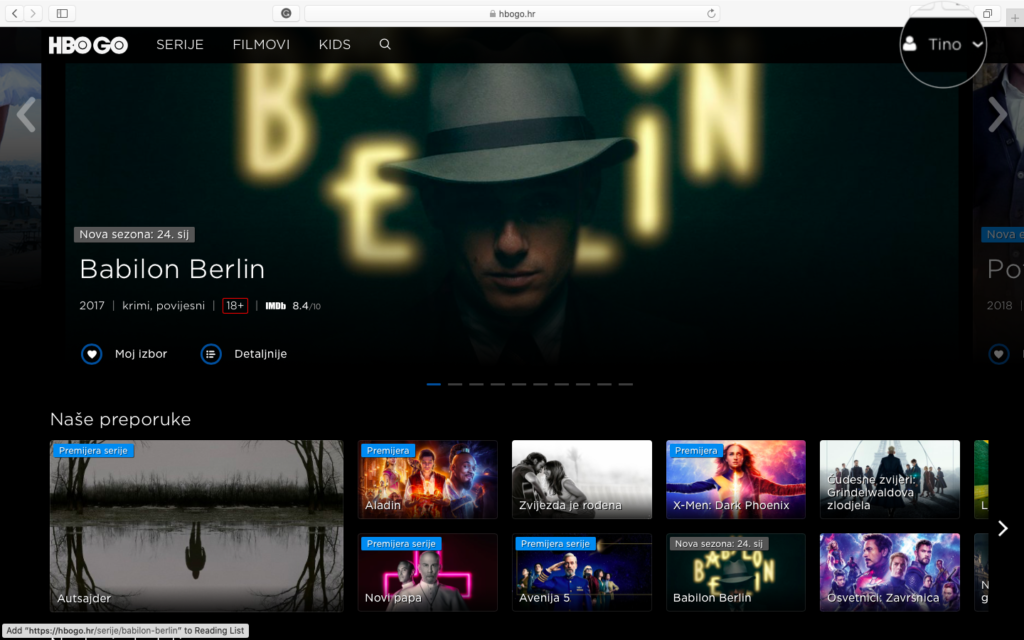Open the Babilon Berlin title link
Image resolution: width=1024 pixels, height=640 pixels.
pos(172,269)
